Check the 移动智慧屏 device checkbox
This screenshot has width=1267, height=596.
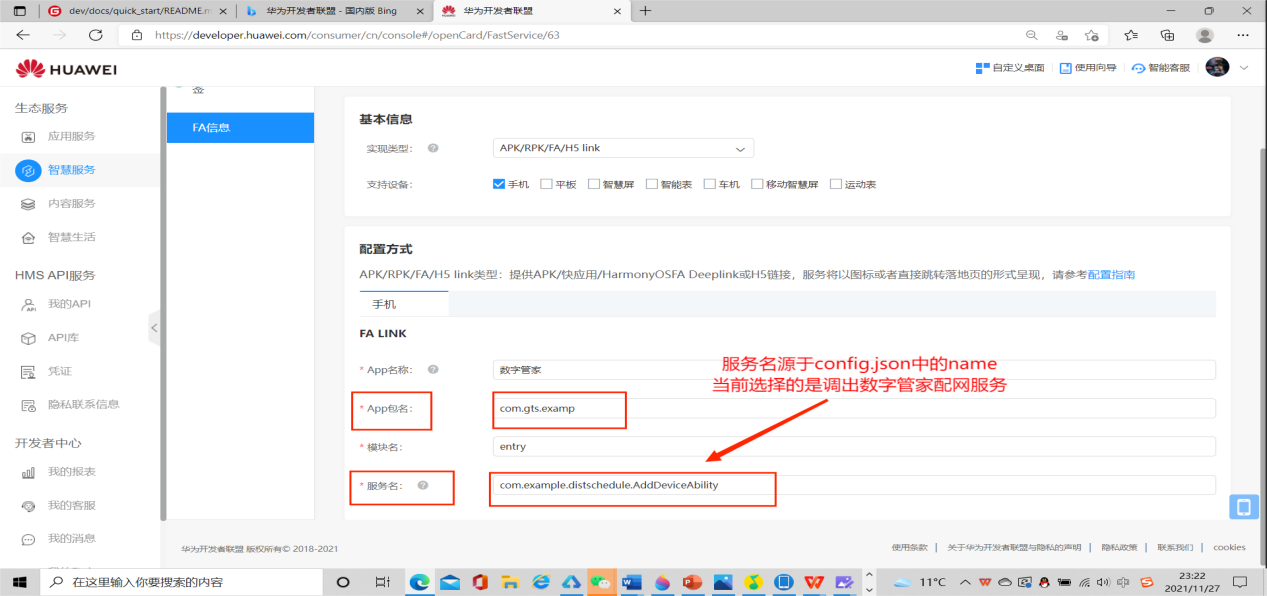757,184
